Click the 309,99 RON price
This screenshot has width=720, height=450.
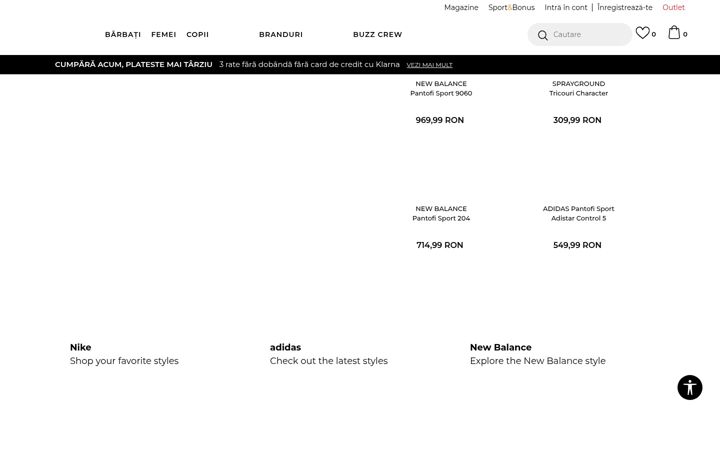point(577,120)
